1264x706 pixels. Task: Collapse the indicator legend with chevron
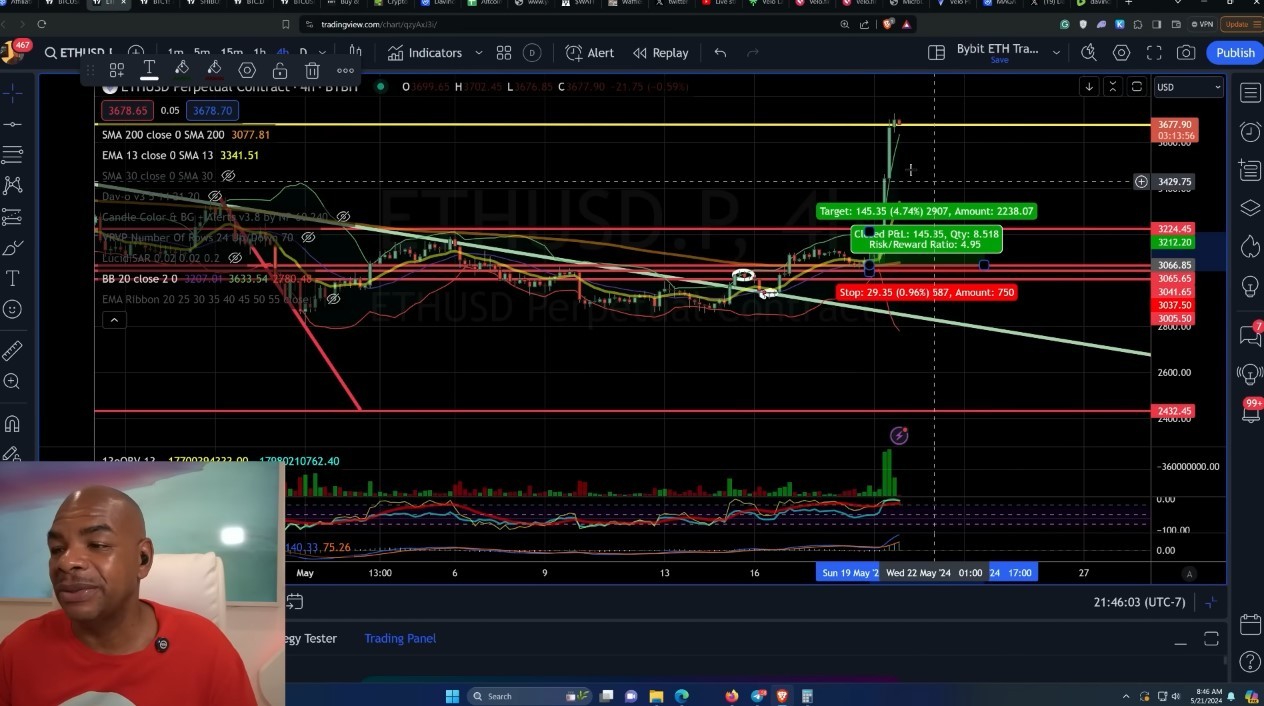[114, 320]
